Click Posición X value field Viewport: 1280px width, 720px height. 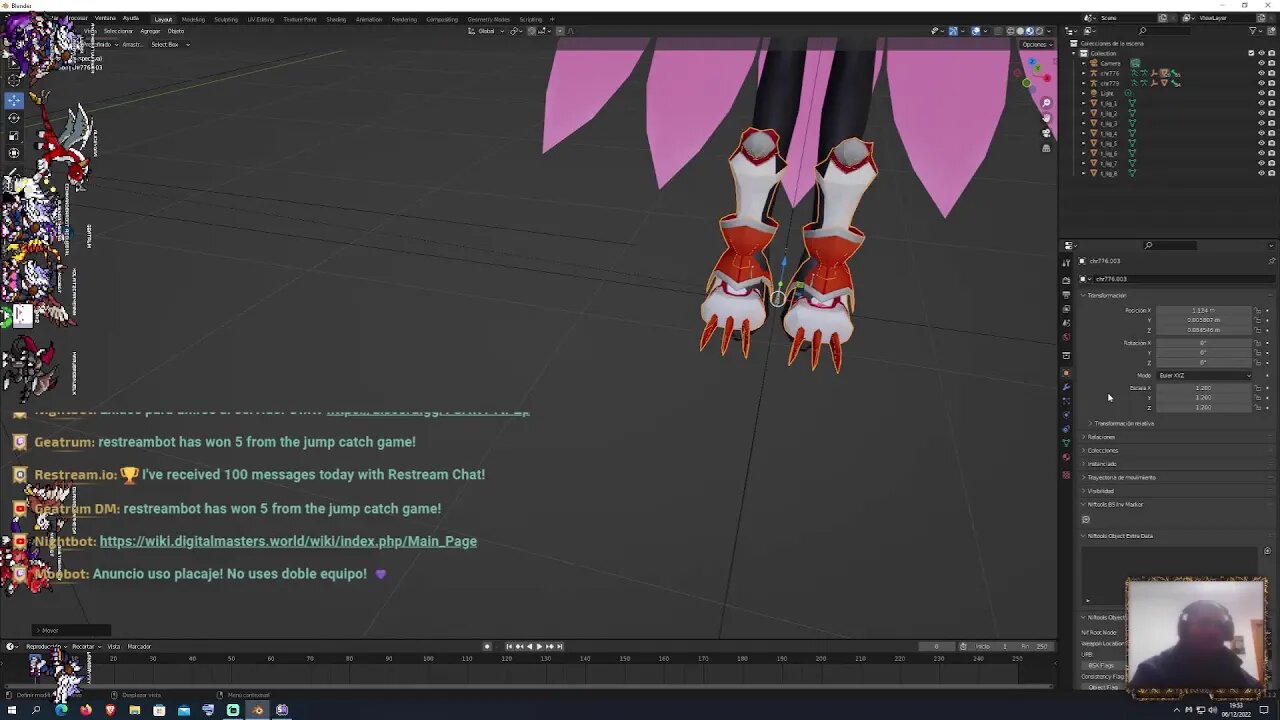[1202, 310]
